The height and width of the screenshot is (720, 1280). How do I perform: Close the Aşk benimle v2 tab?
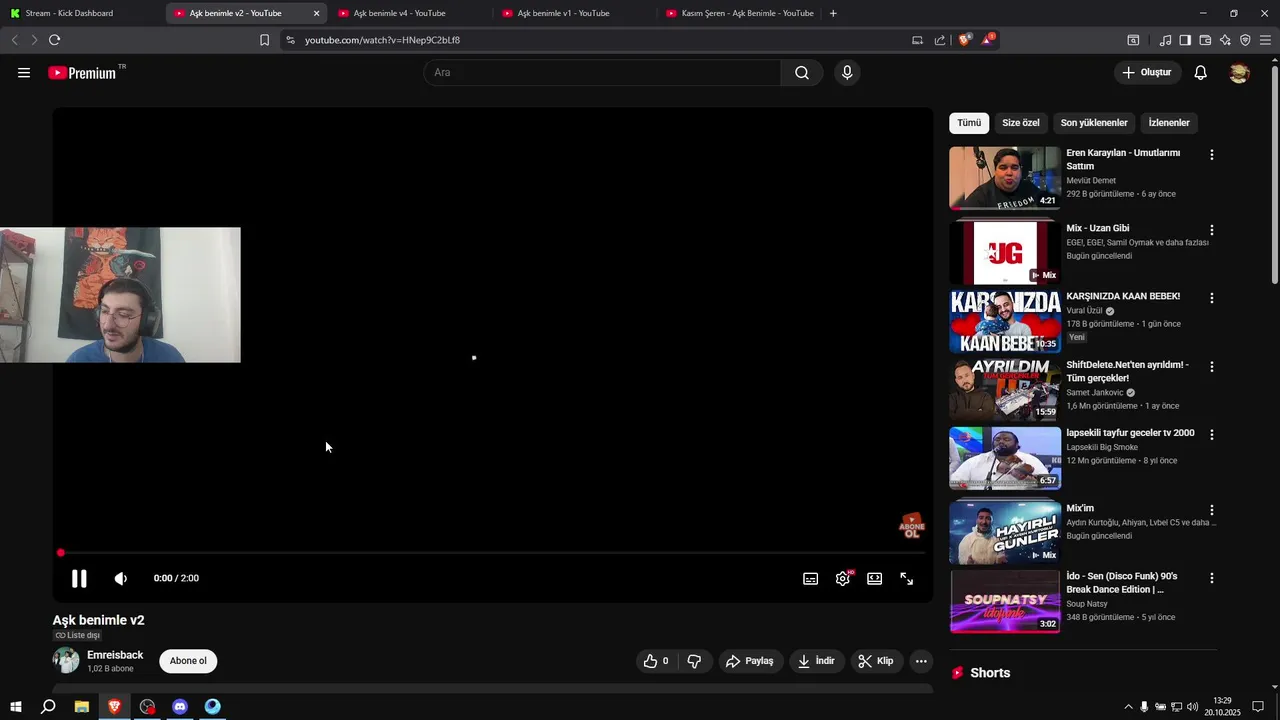(316, 13)
